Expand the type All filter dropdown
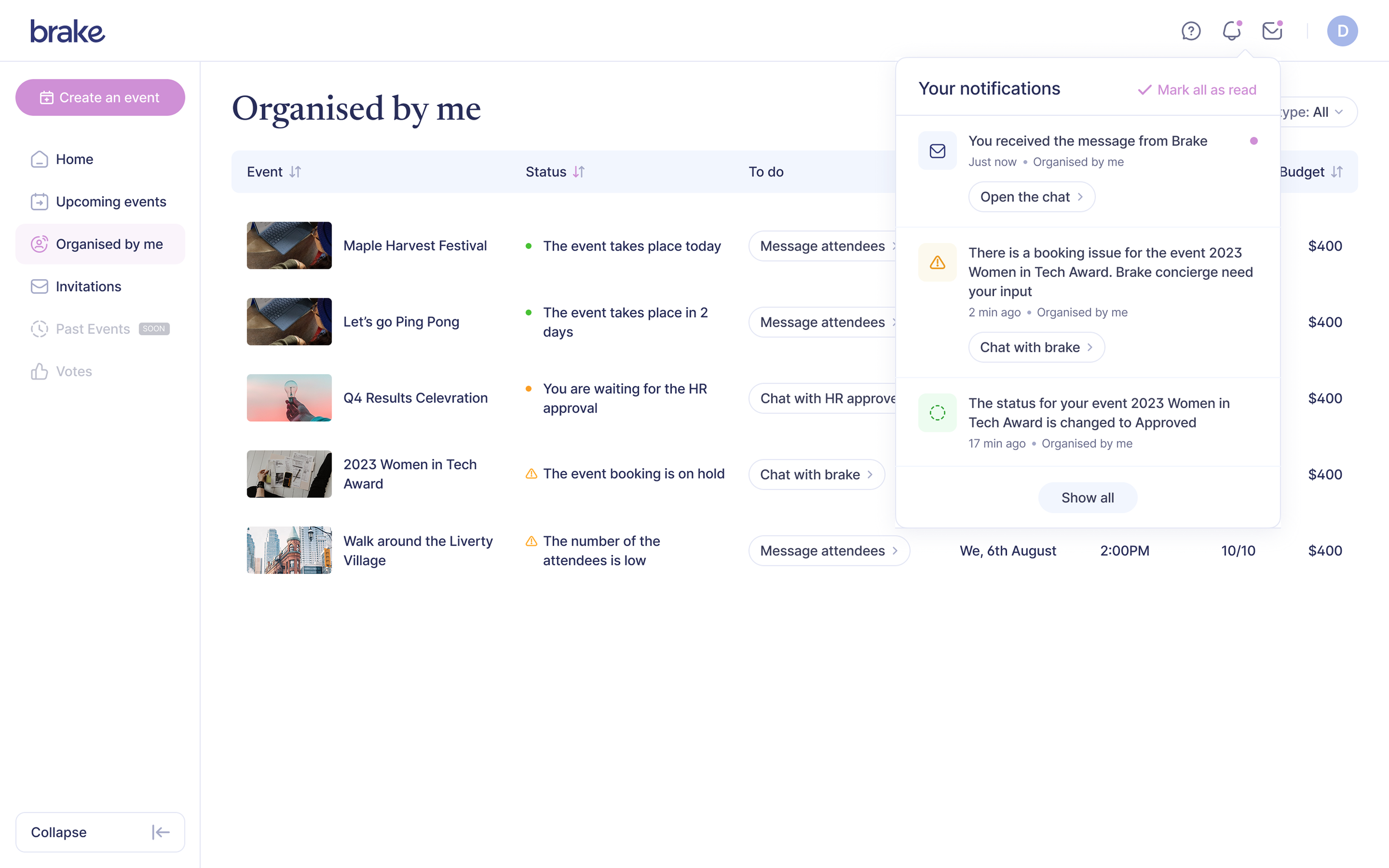 point(1318,112)
